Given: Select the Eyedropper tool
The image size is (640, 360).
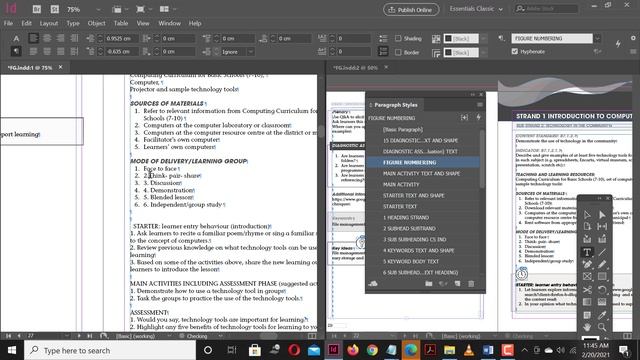Looking at the screenshot, I should (602, 315).
